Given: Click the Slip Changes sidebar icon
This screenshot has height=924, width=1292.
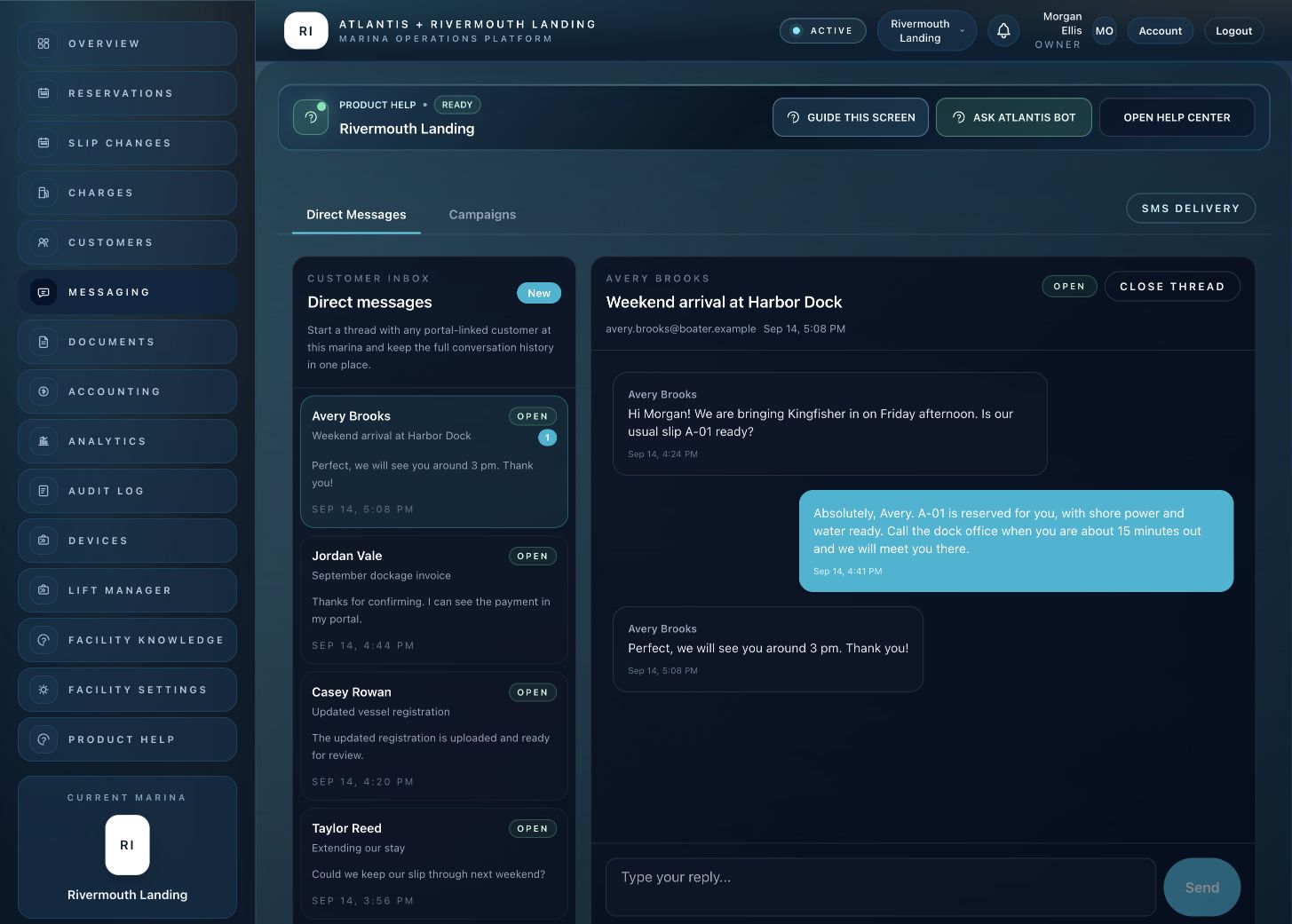Looking at the screenshot, I should click(x=44, y=143).
